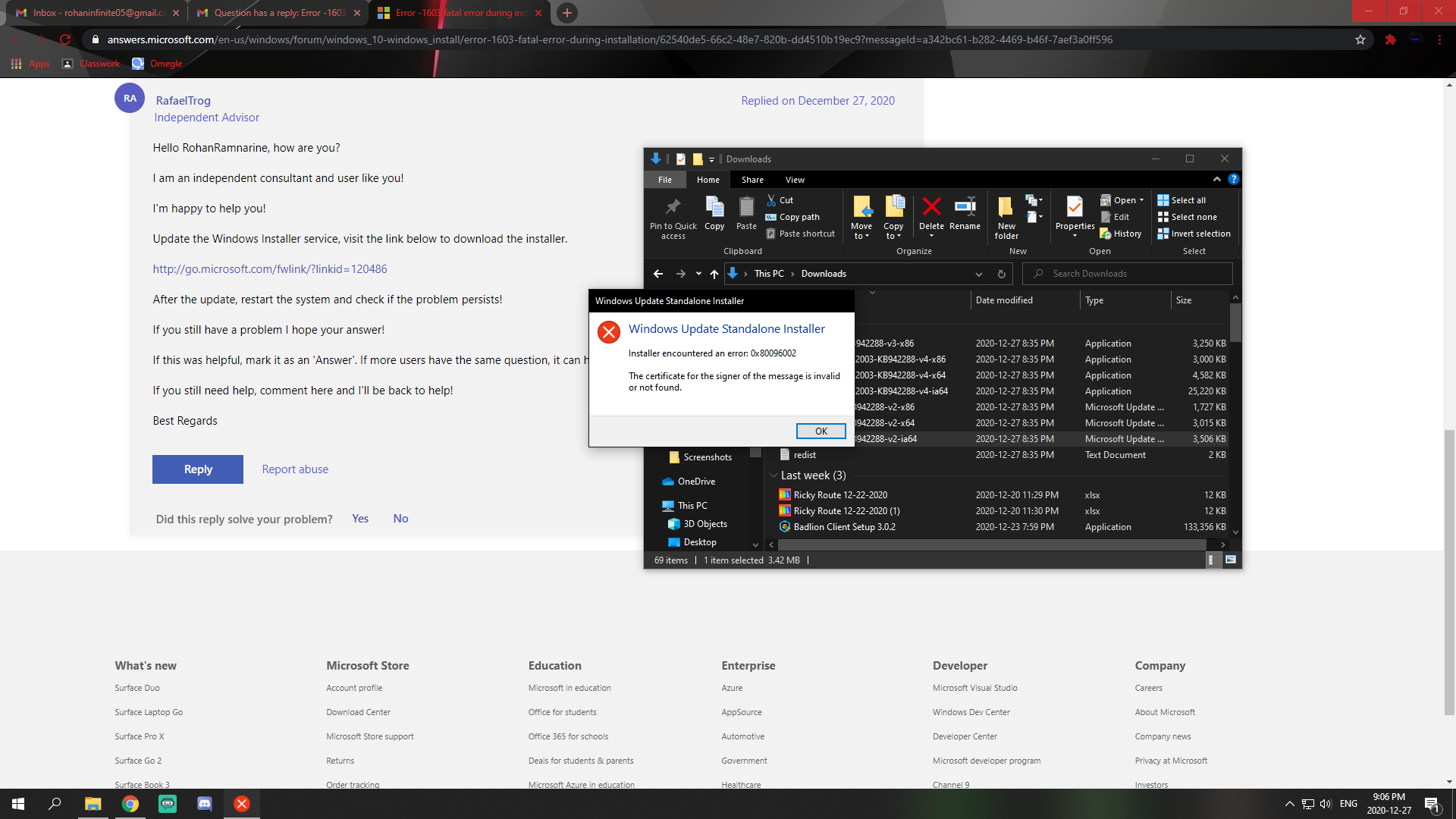Click Pin to Quick access icon
1456x819 pixels.
click(x=673, y=207)
